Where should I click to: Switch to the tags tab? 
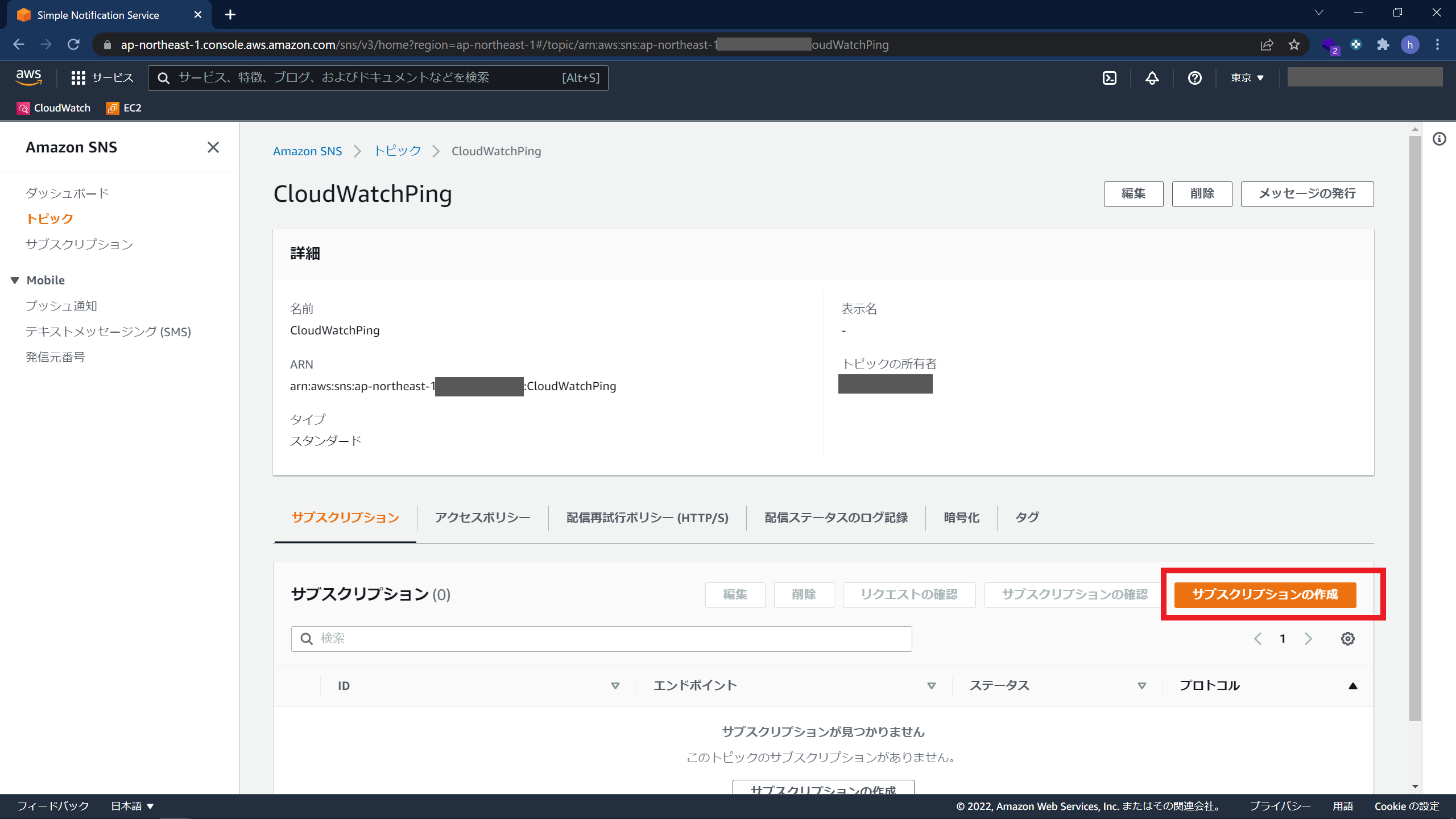tap(1027, 518)
